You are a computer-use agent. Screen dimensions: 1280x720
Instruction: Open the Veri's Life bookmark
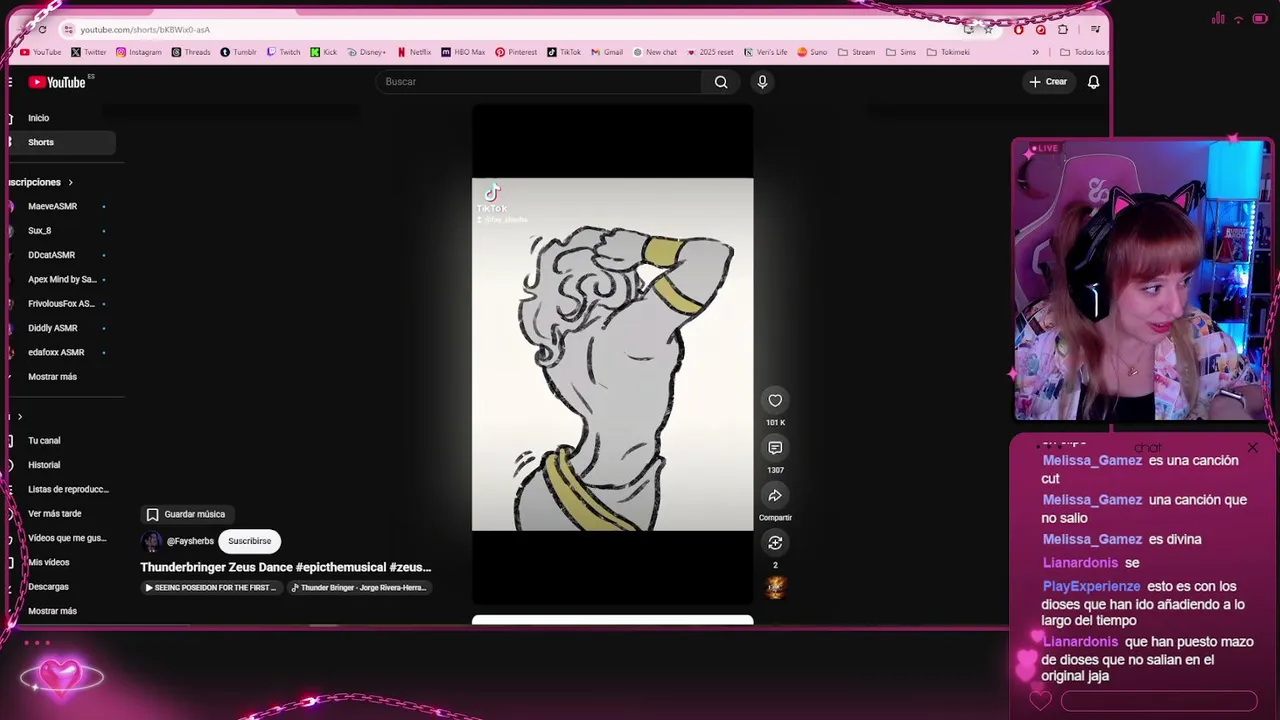pos(765,52)
